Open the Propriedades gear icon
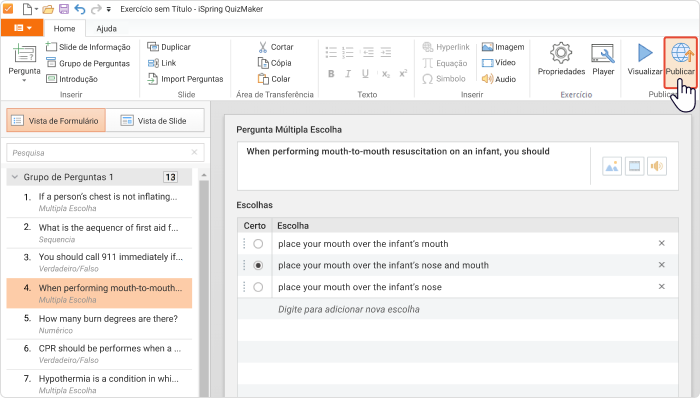 pyautogui.click(x=561, y=53)
